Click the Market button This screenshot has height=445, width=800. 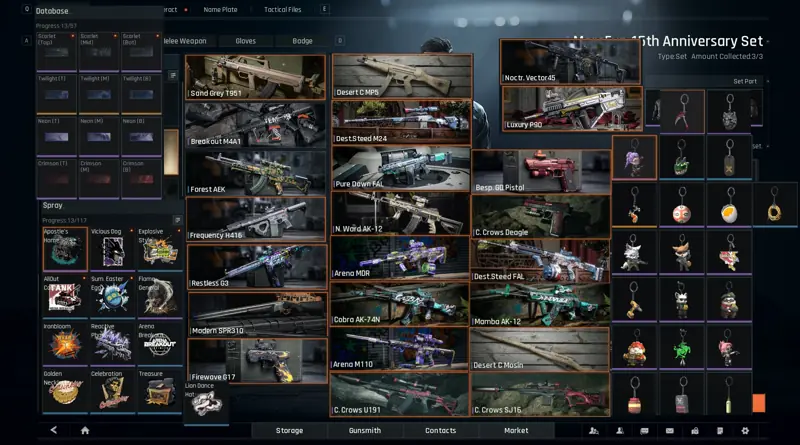click(x=516, y=431)
